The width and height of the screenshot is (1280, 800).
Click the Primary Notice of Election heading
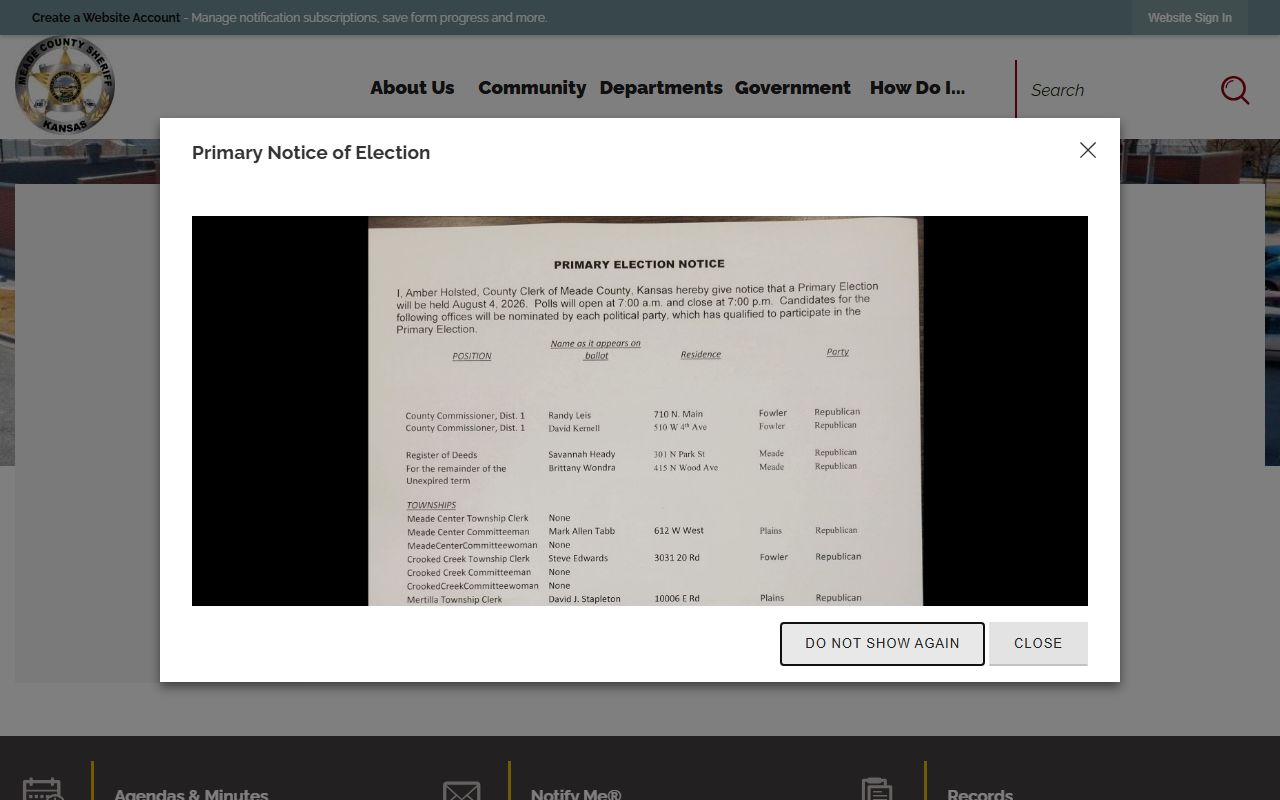coord(311,152)
